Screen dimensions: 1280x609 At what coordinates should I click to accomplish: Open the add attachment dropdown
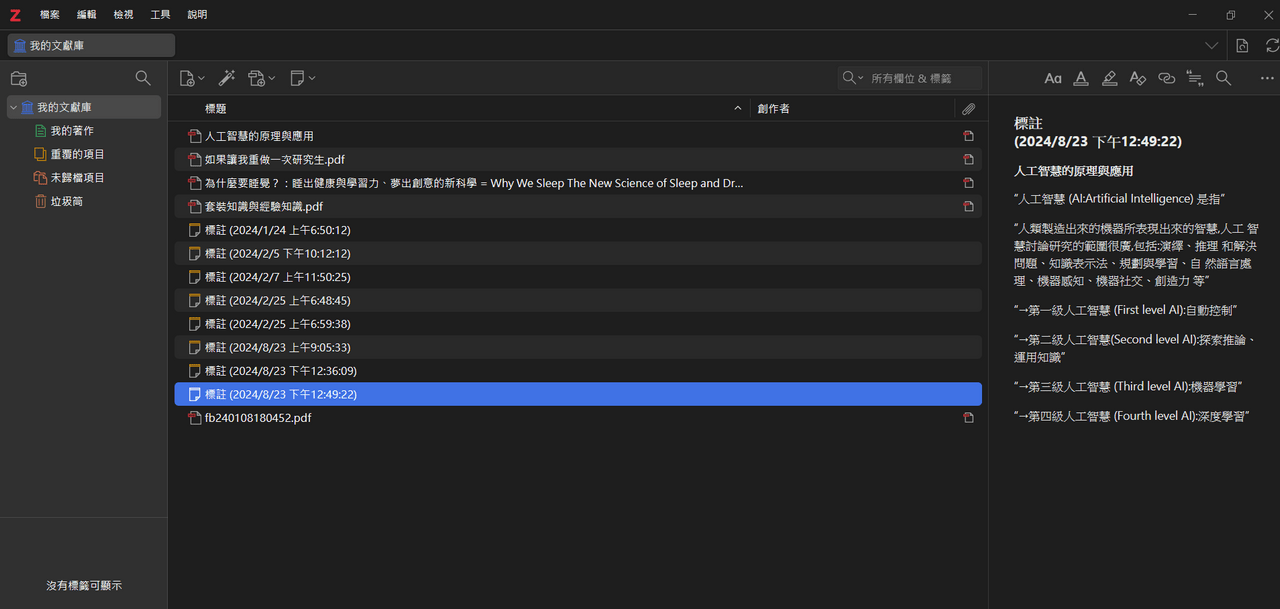click(x=262, y=78)
